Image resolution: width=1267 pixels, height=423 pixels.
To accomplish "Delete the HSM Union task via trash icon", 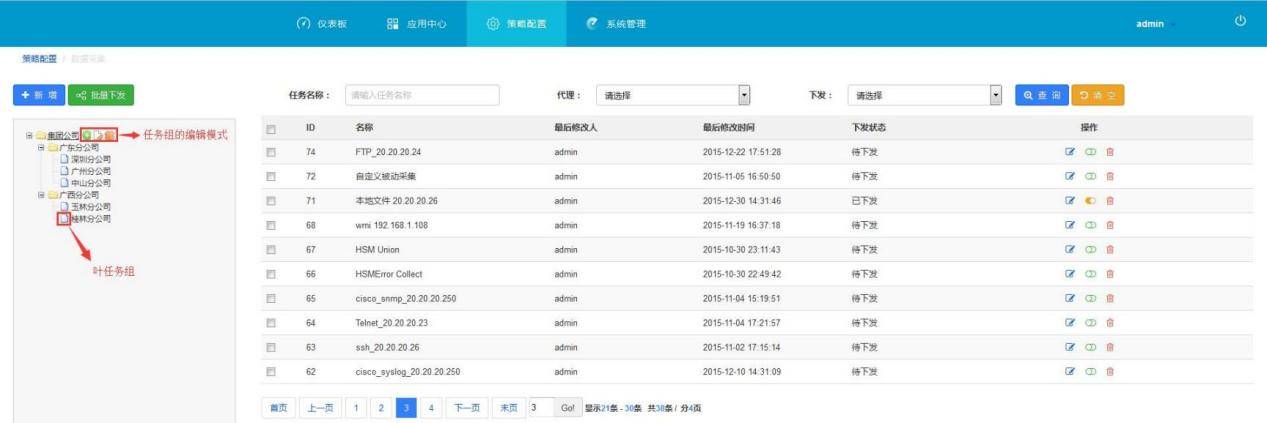I will click(1109, 250).
